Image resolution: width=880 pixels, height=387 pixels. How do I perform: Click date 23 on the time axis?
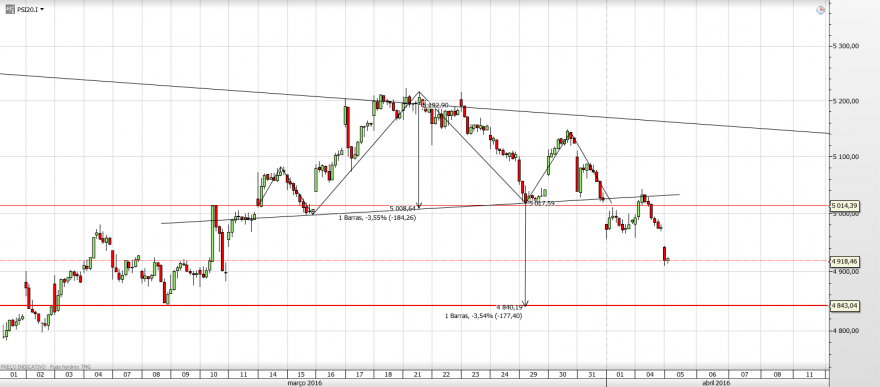click(x=475, y=374)
